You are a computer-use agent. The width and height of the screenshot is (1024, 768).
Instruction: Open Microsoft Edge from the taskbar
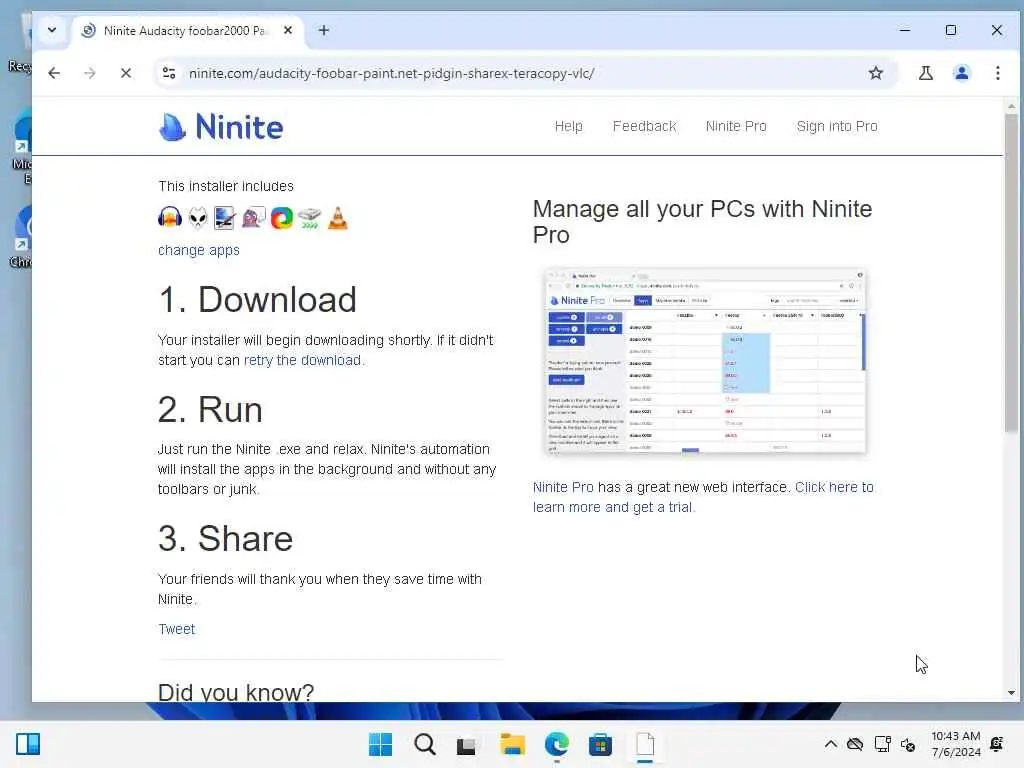click(x=556, y=744)
